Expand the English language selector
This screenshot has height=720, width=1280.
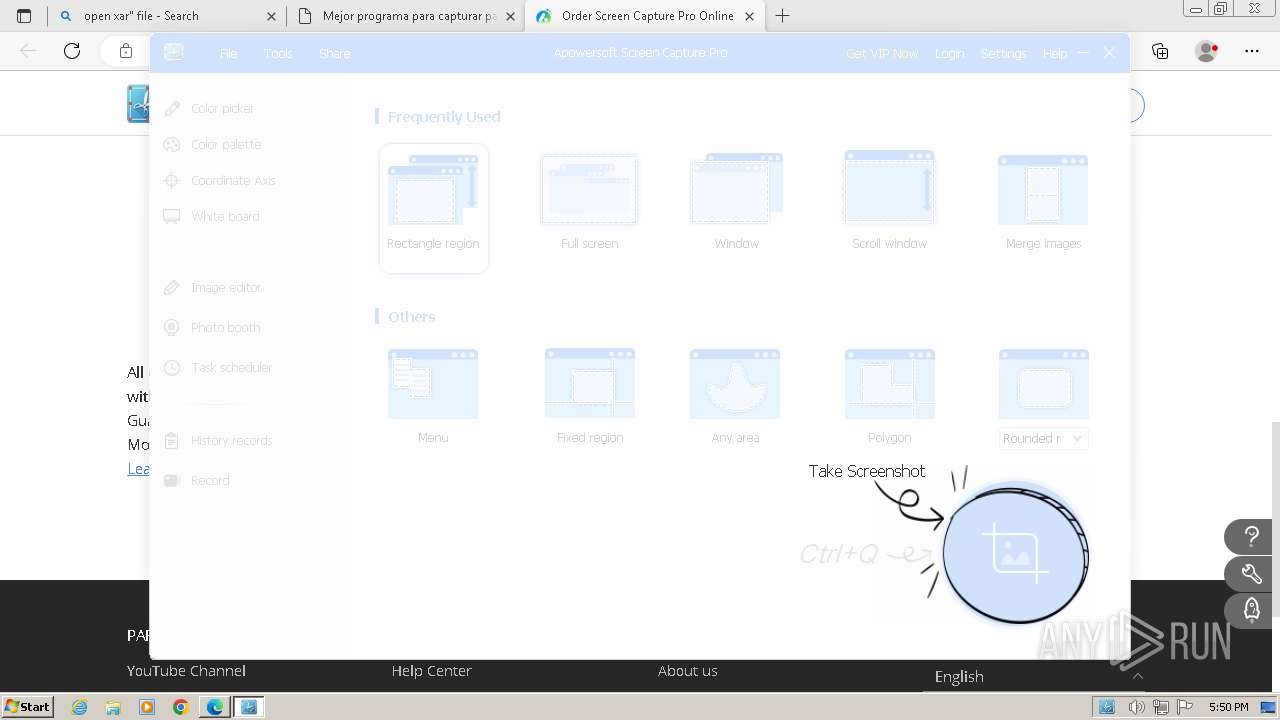[1035, 676]
